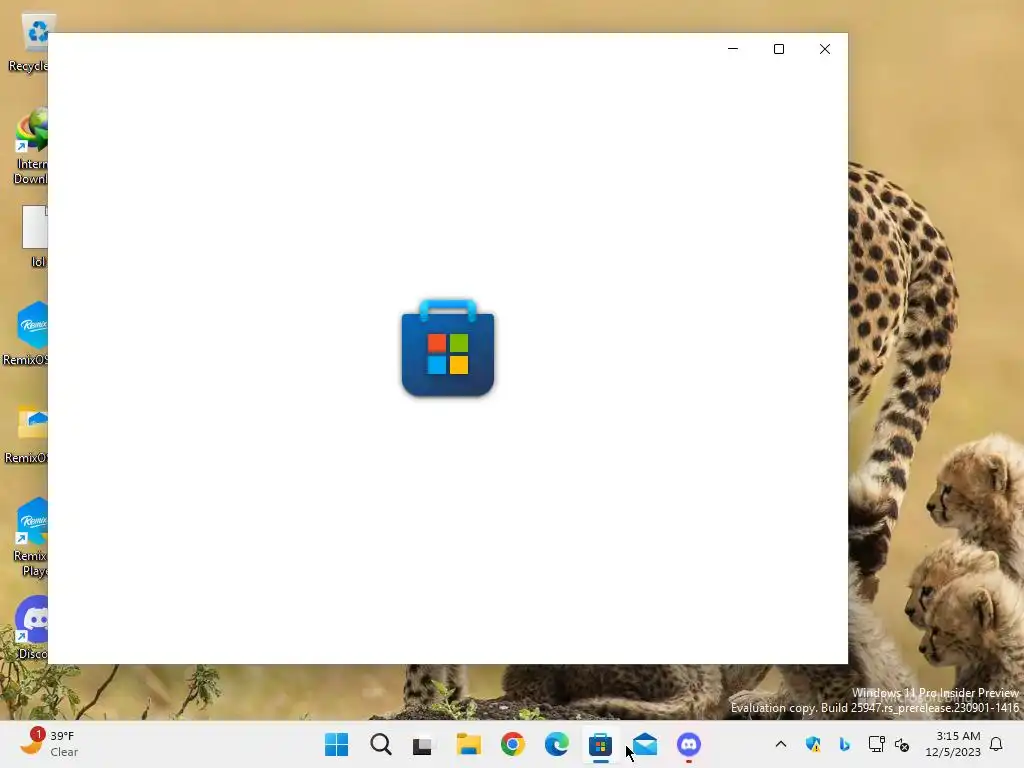Open taskbar Search
This screenshot has height=768, width=1024.
381,744
